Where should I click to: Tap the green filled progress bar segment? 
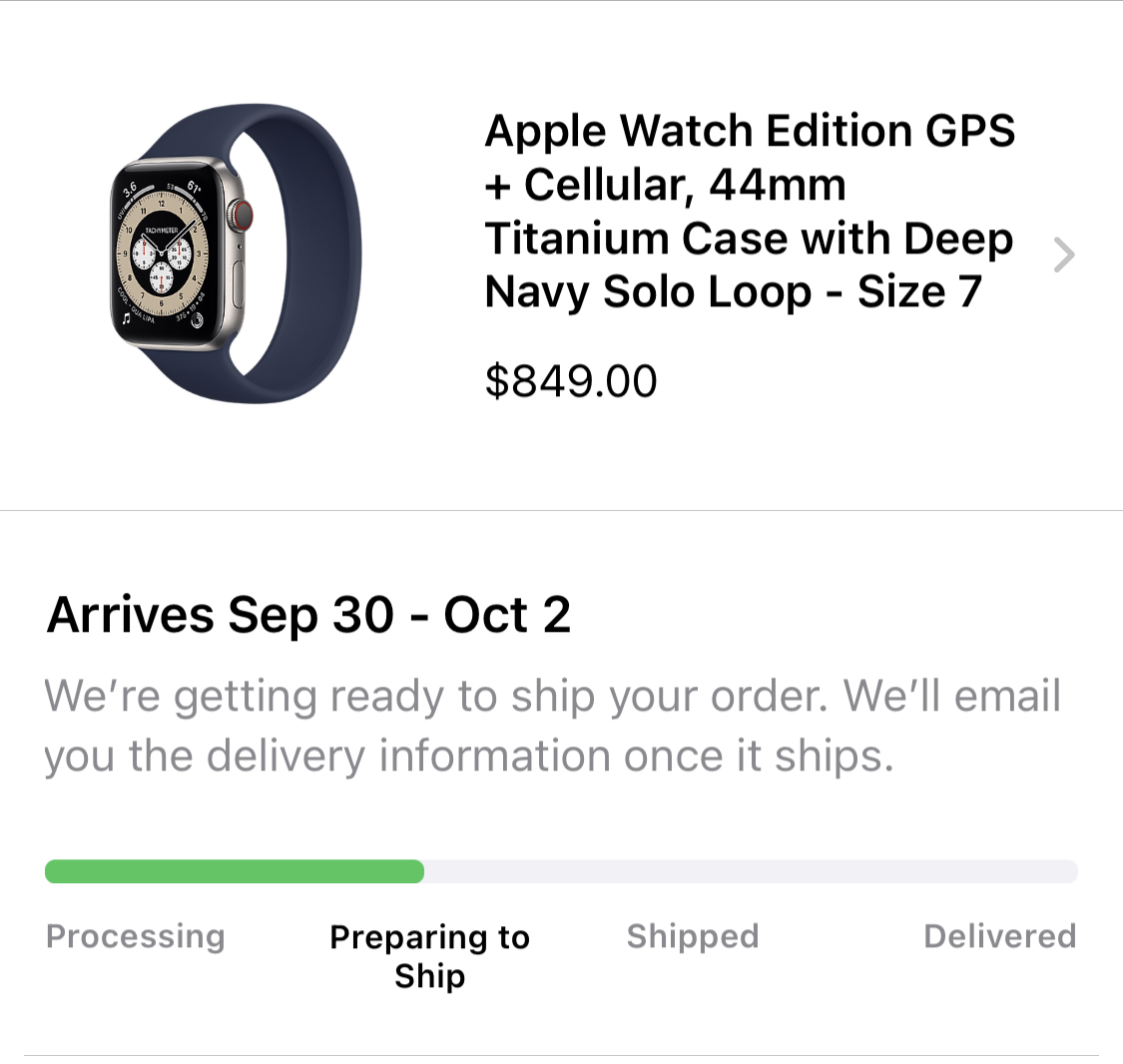[x=235, y=871]
